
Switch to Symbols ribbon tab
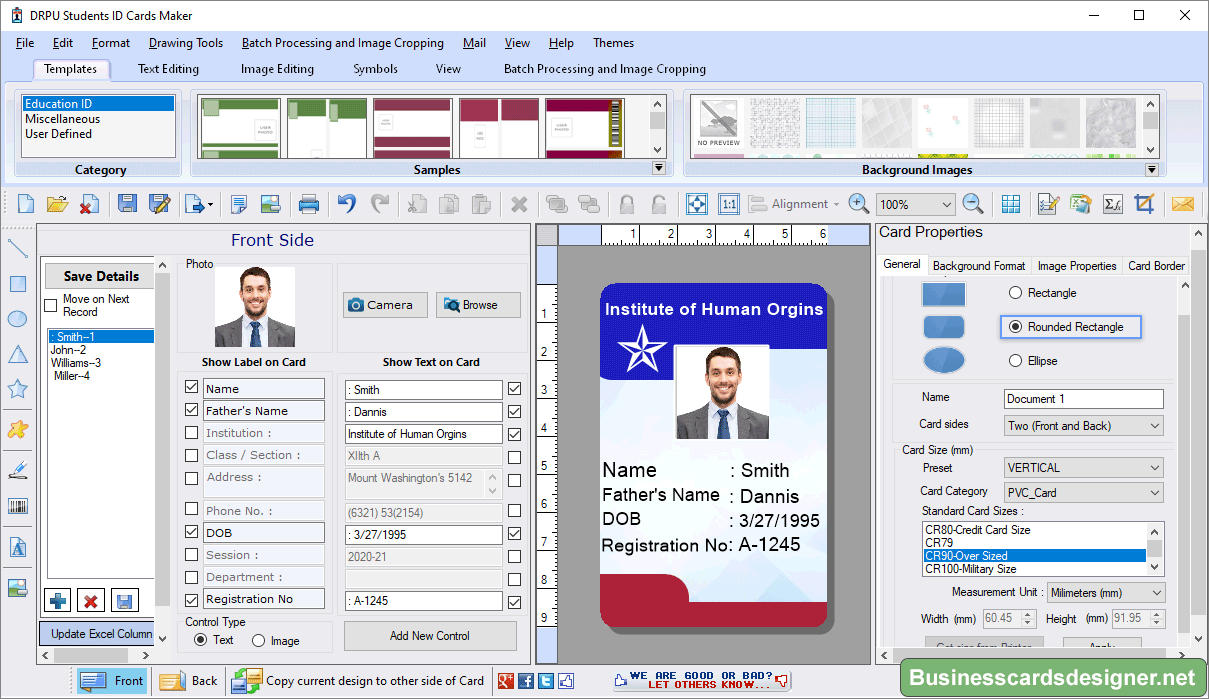coord(375,69)
